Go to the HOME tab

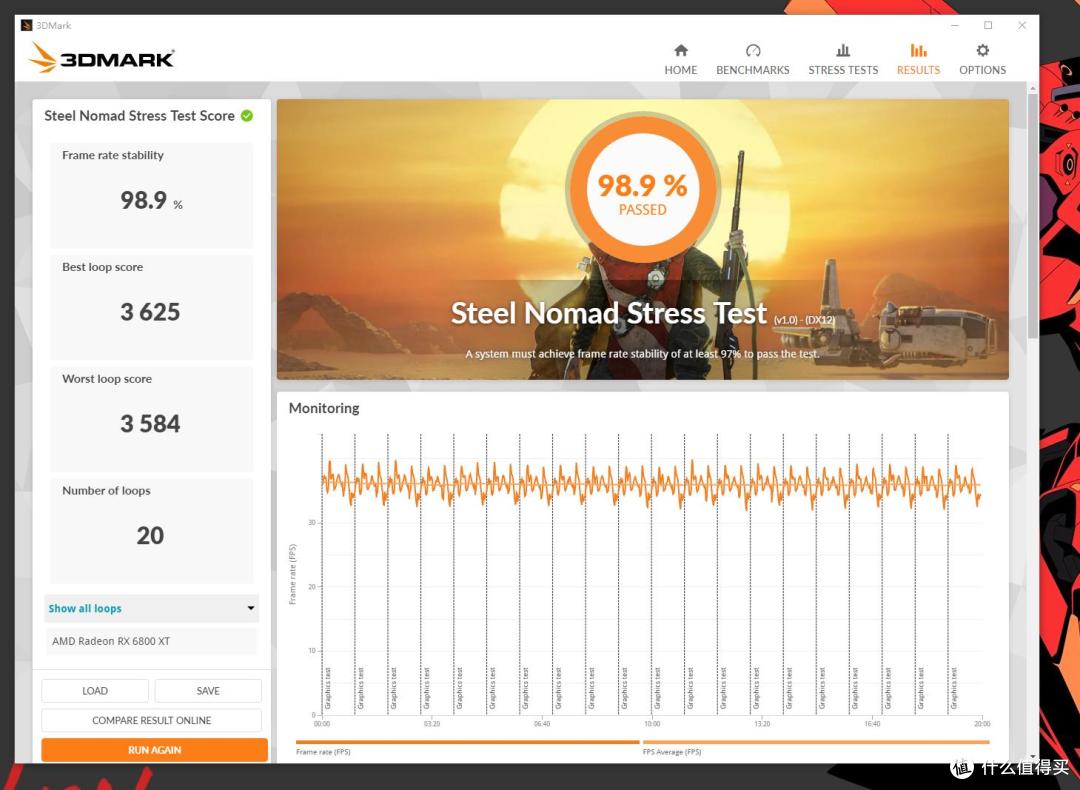[681, 59]
